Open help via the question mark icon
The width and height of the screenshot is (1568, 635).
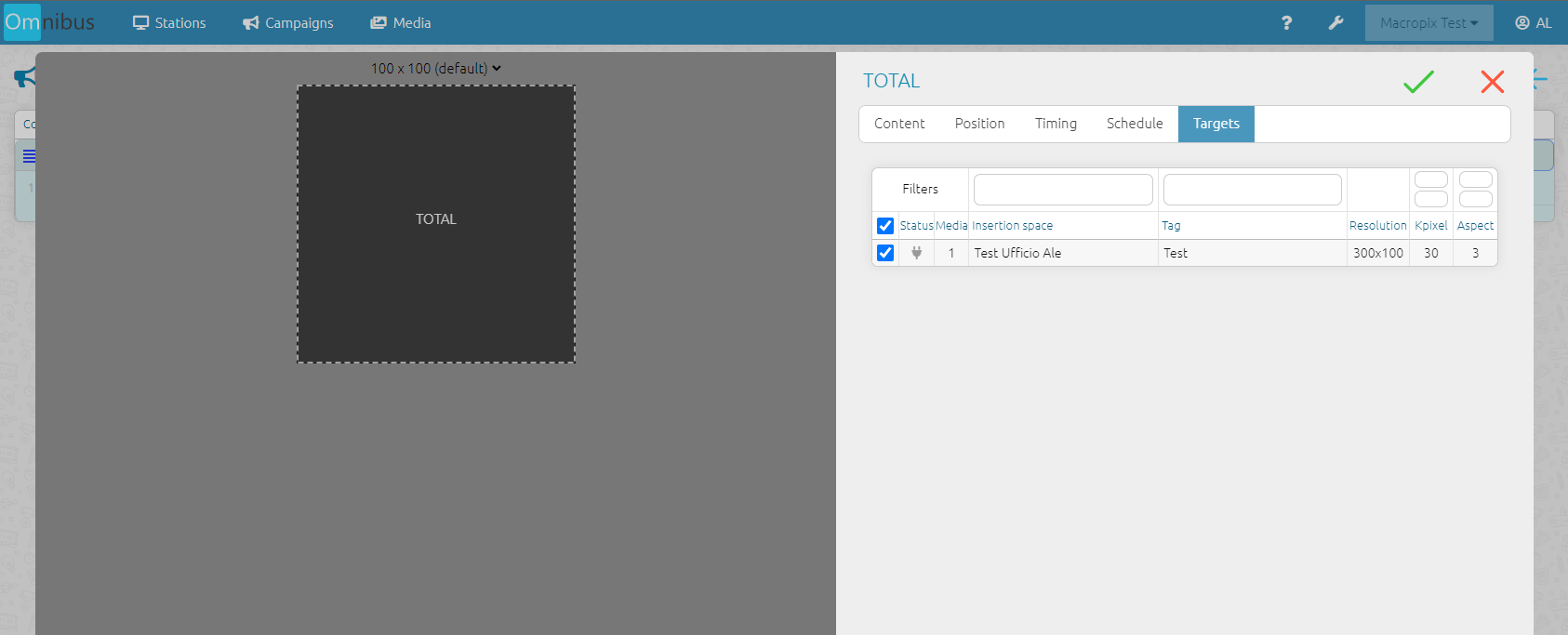[1286, 23]
